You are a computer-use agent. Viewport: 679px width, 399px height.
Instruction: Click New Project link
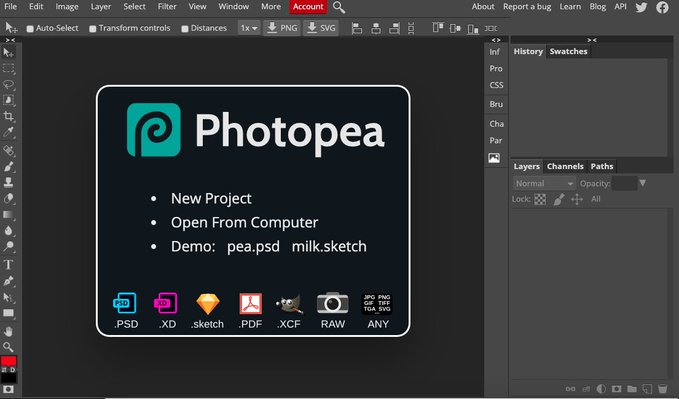pos(211,198)
